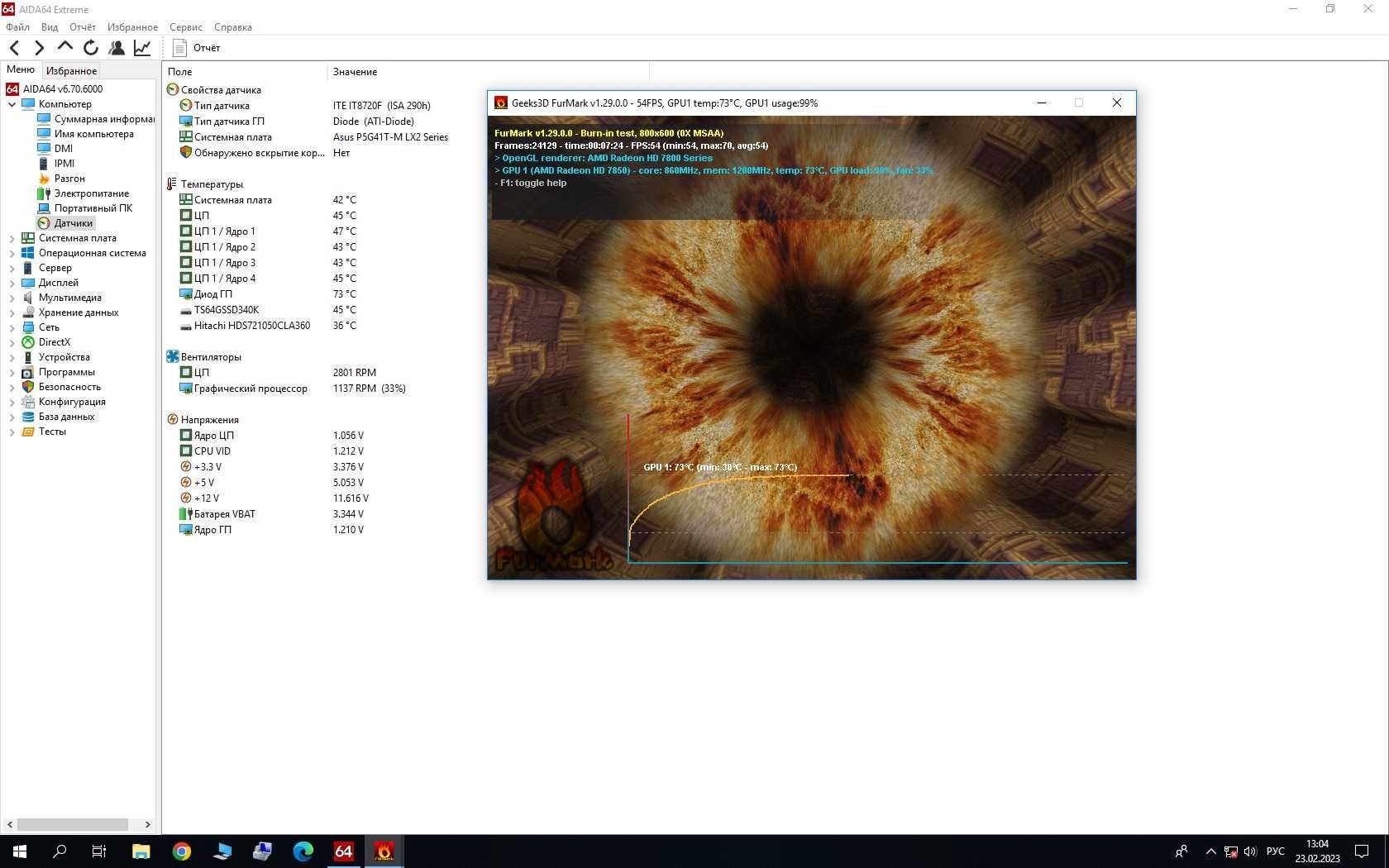Collapse the Компьютер tree node
Screen dimensions: 1389x868
pos(12,104)
